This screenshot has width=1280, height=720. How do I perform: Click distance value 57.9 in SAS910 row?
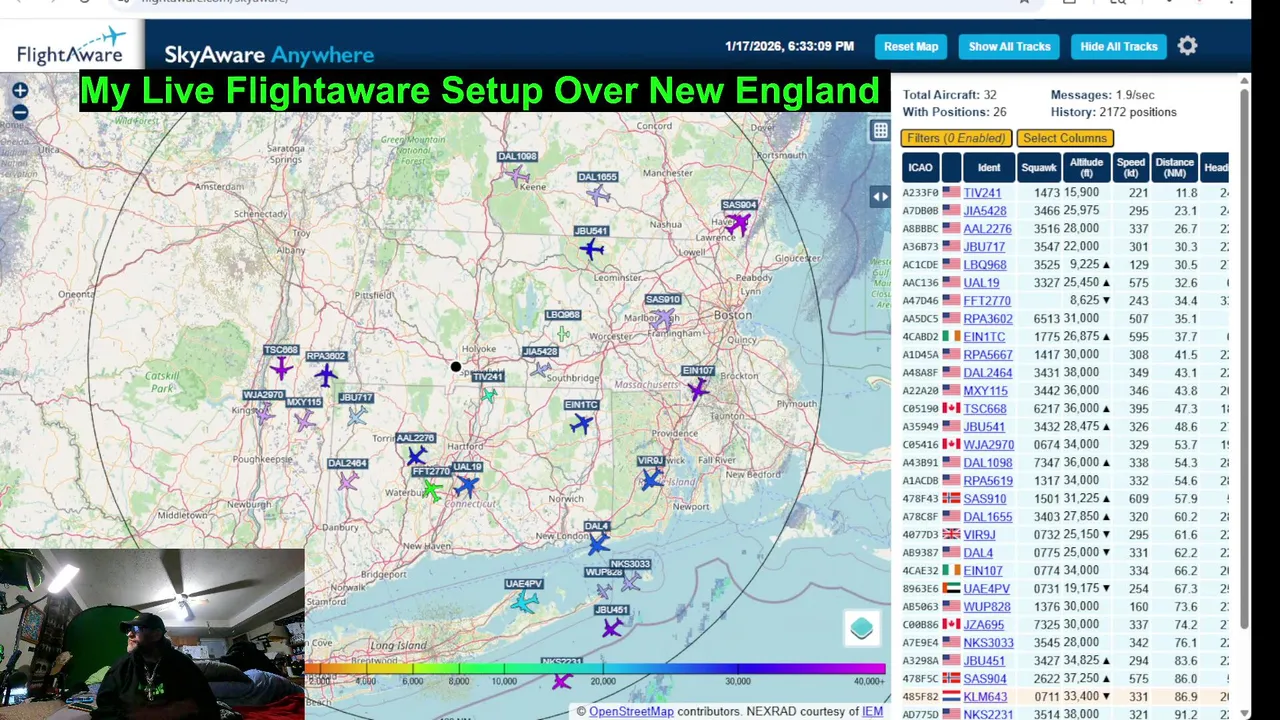(1186, 499)
